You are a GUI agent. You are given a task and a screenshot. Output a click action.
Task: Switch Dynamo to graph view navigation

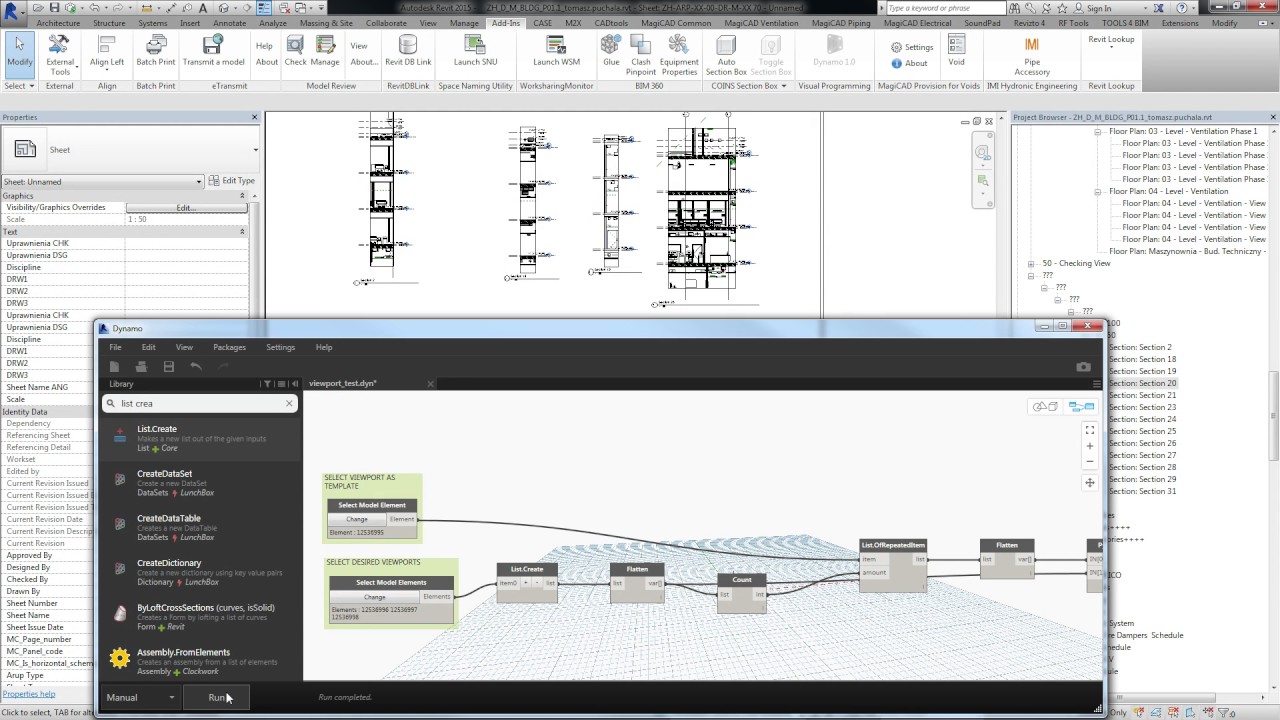click(1081, 407)
